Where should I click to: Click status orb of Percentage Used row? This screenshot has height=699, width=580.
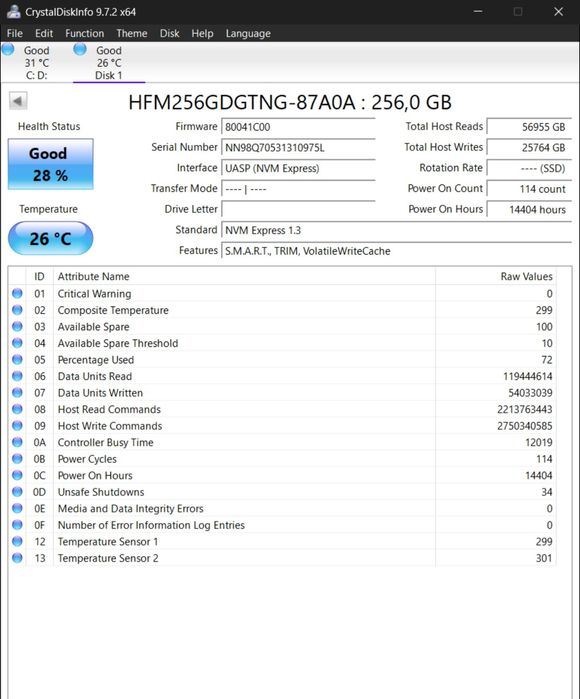(17, 359)
